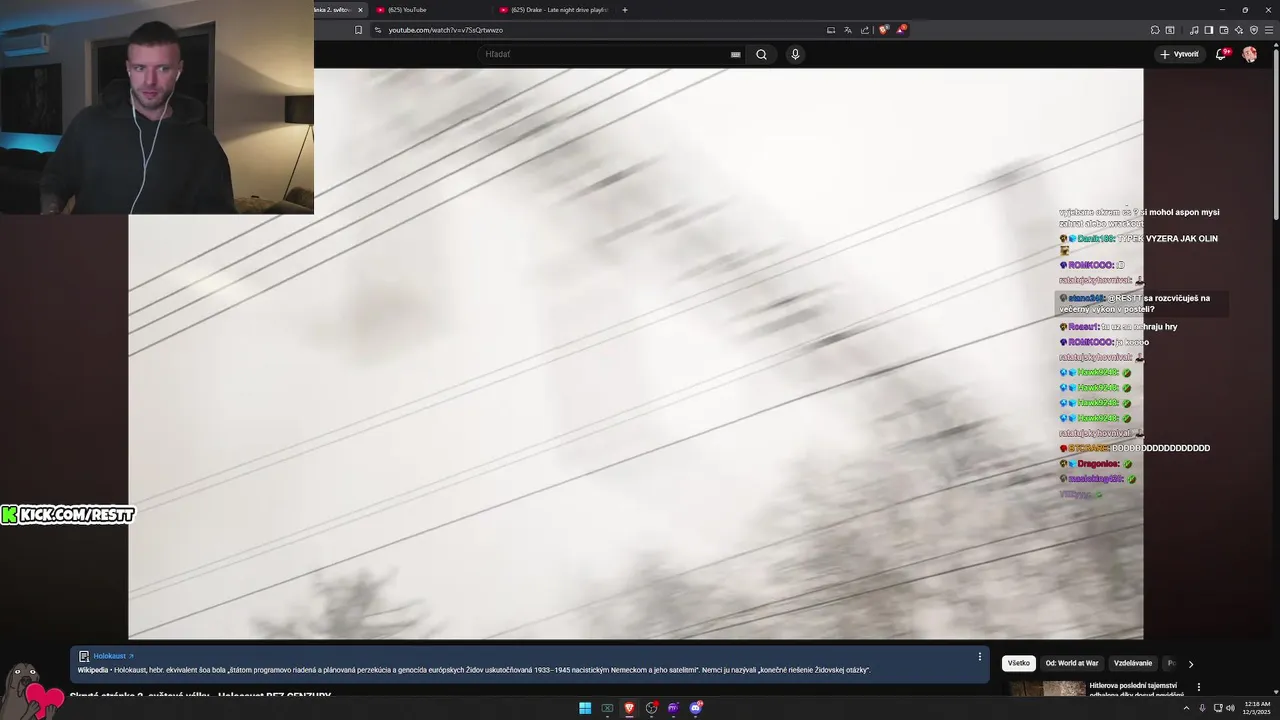
Task: Open the YouTube account avatar menu
Action: (1249, 54)
